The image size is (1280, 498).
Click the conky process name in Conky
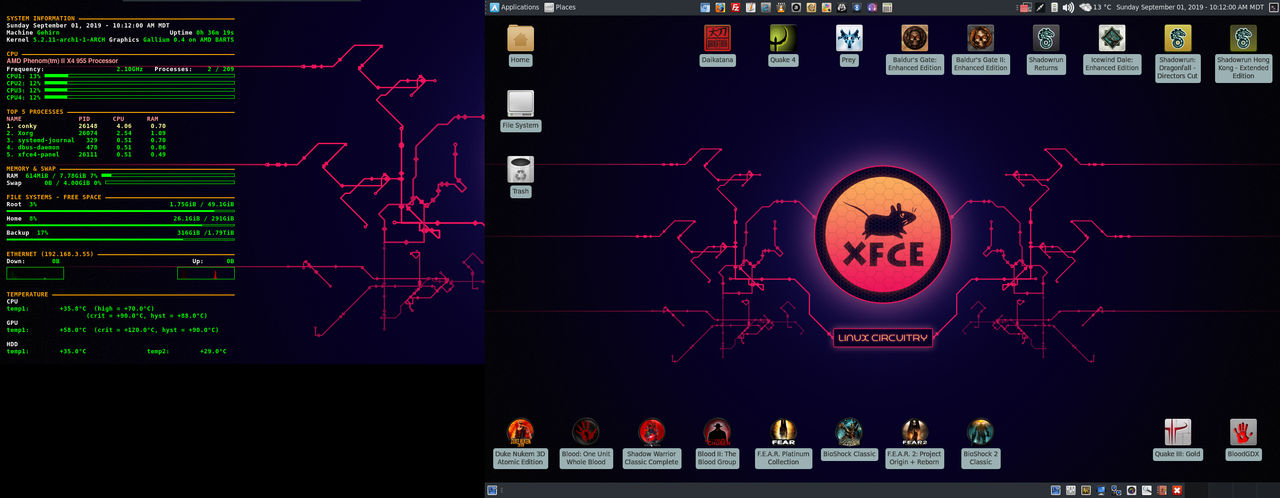28,126
